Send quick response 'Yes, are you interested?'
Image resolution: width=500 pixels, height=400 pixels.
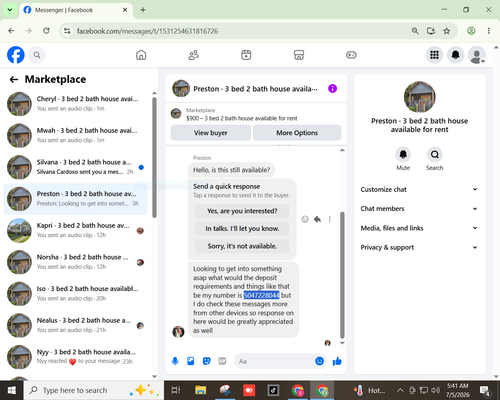[242, 211]
